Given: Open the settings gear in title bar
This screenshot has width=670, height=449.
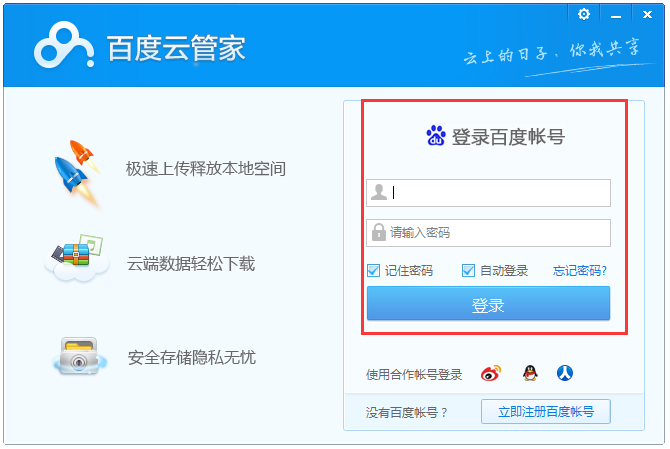Looking at the screenshot, I should pyautogui.click(x=584, y=15).
